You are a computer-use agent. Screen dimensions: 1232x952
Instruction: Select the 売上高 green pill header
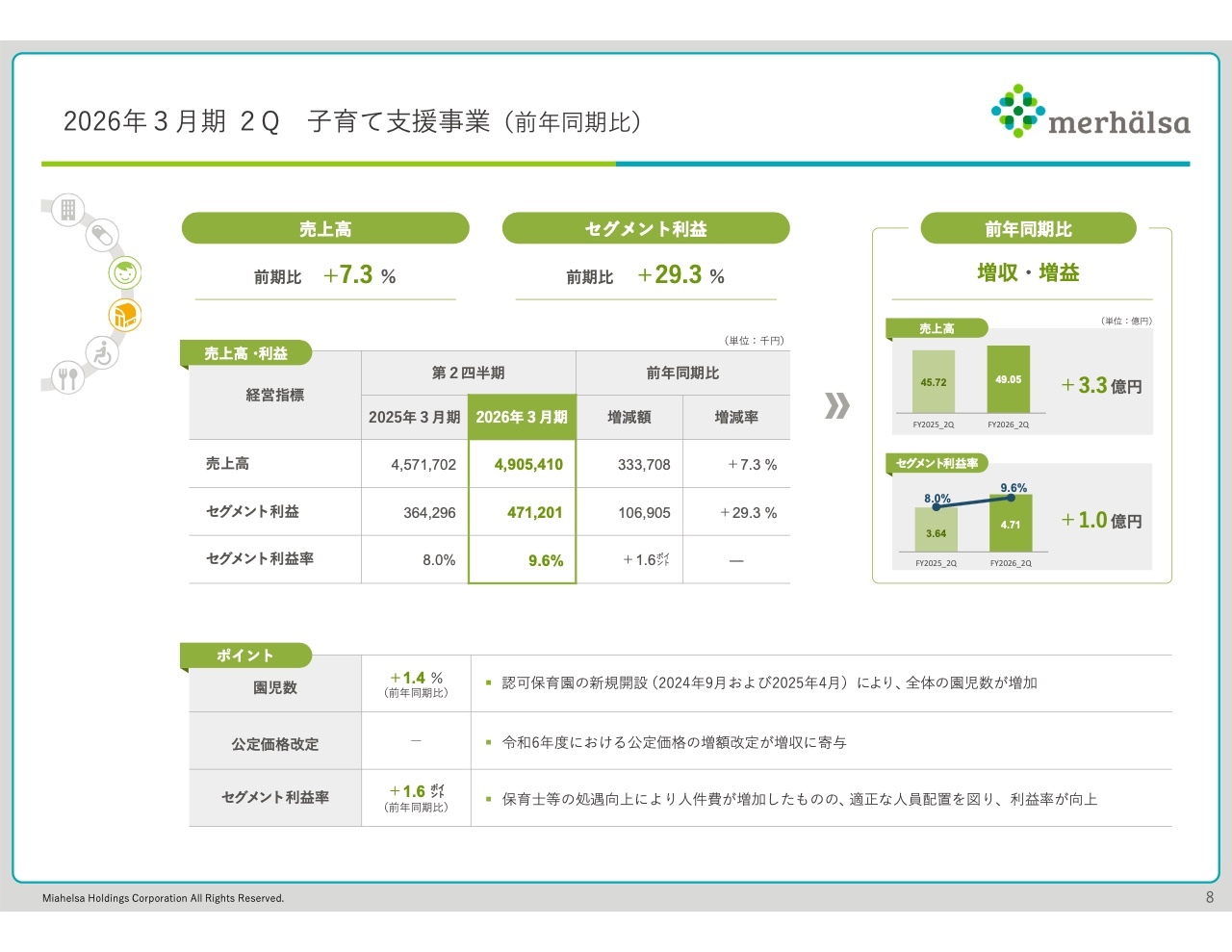[325, 229]
